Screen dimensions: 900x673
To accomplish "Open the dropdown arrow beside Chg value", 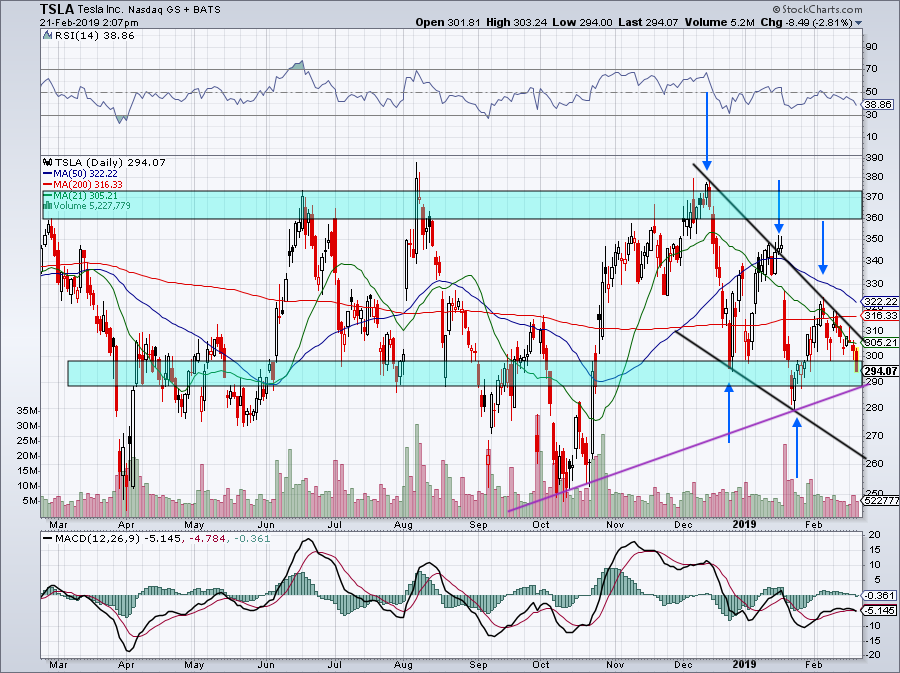I will point(859,23).
